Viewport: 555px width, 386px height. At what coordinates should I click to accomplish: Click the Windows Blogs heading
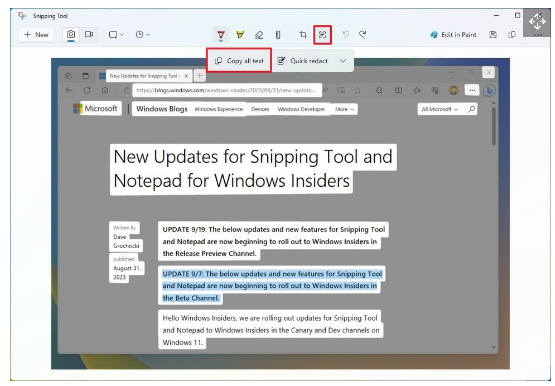[162, 109]
